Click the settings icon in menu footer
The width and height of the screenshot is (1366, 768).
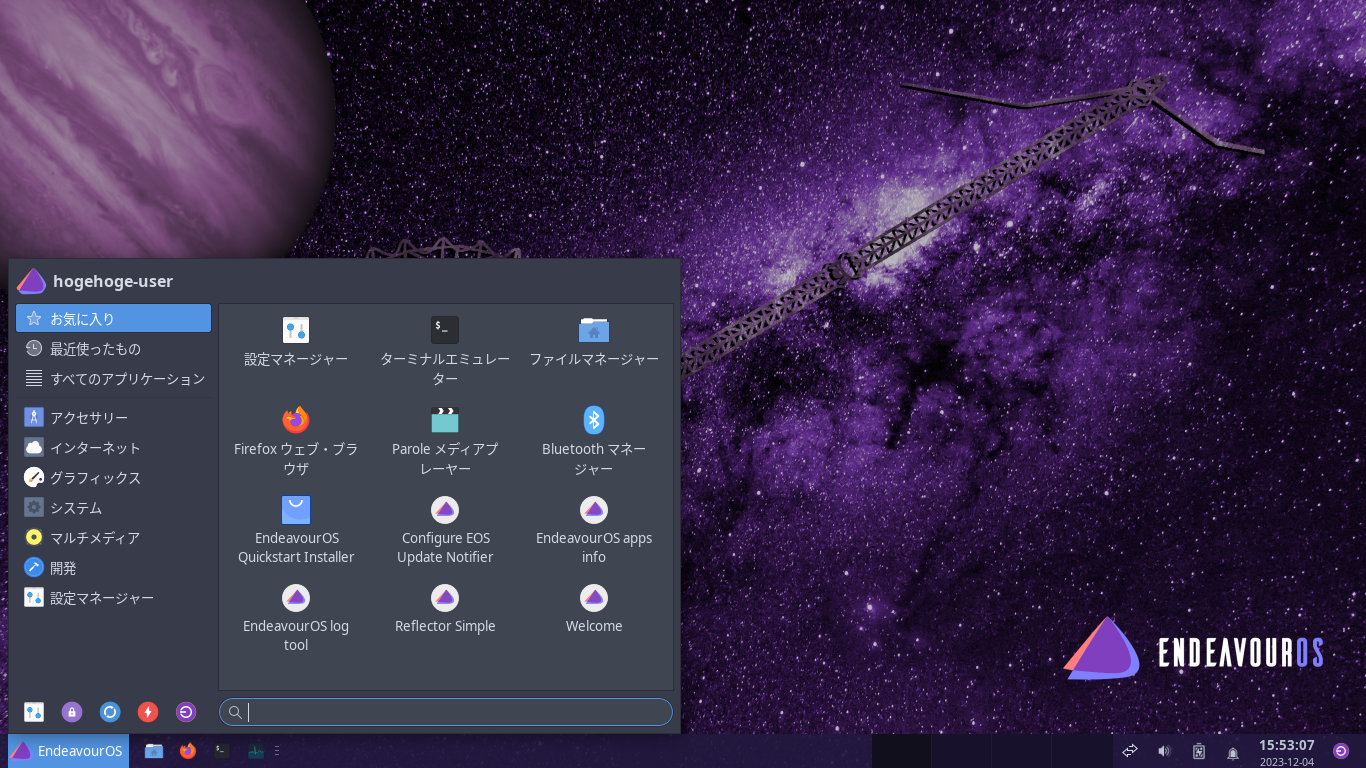[x=34, y=712]
